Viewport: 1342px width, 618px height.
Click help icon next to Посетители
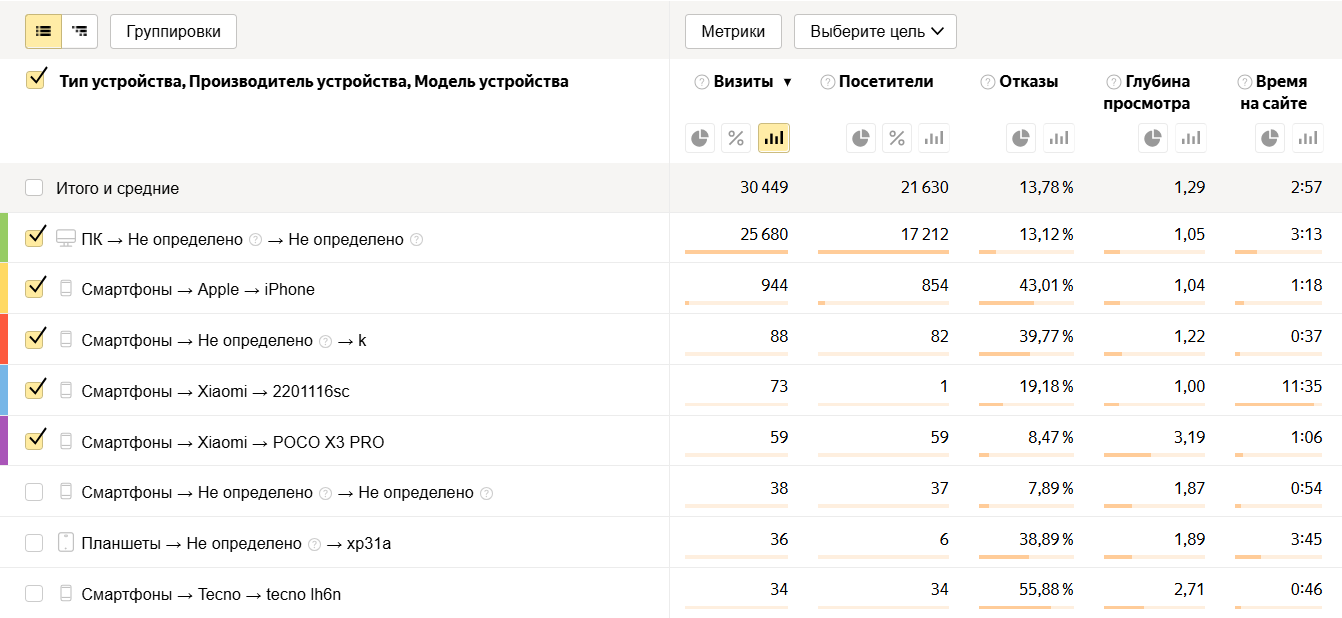[827, 82]
